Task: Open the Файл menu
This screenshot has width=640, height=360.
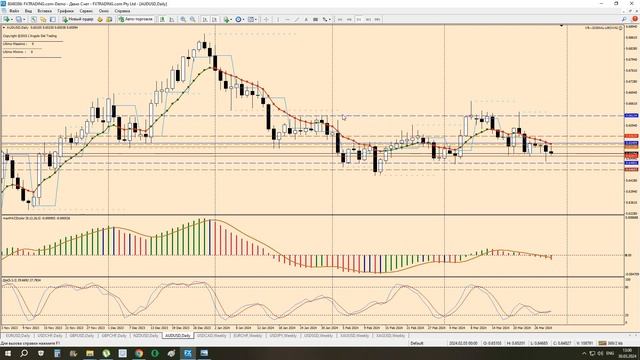Action: pos(14,11)
